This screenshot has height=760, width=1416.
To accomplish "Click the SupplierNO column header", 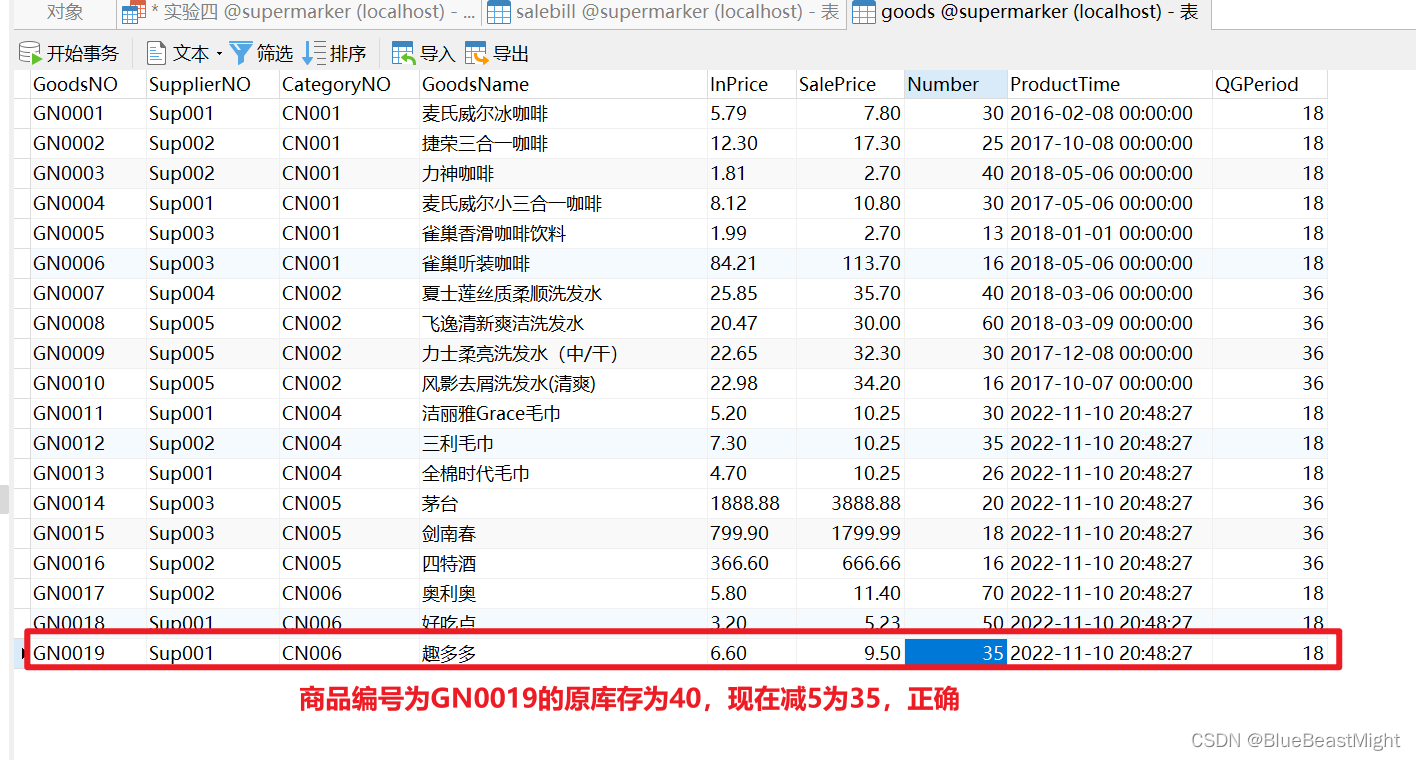I will 213,84.
